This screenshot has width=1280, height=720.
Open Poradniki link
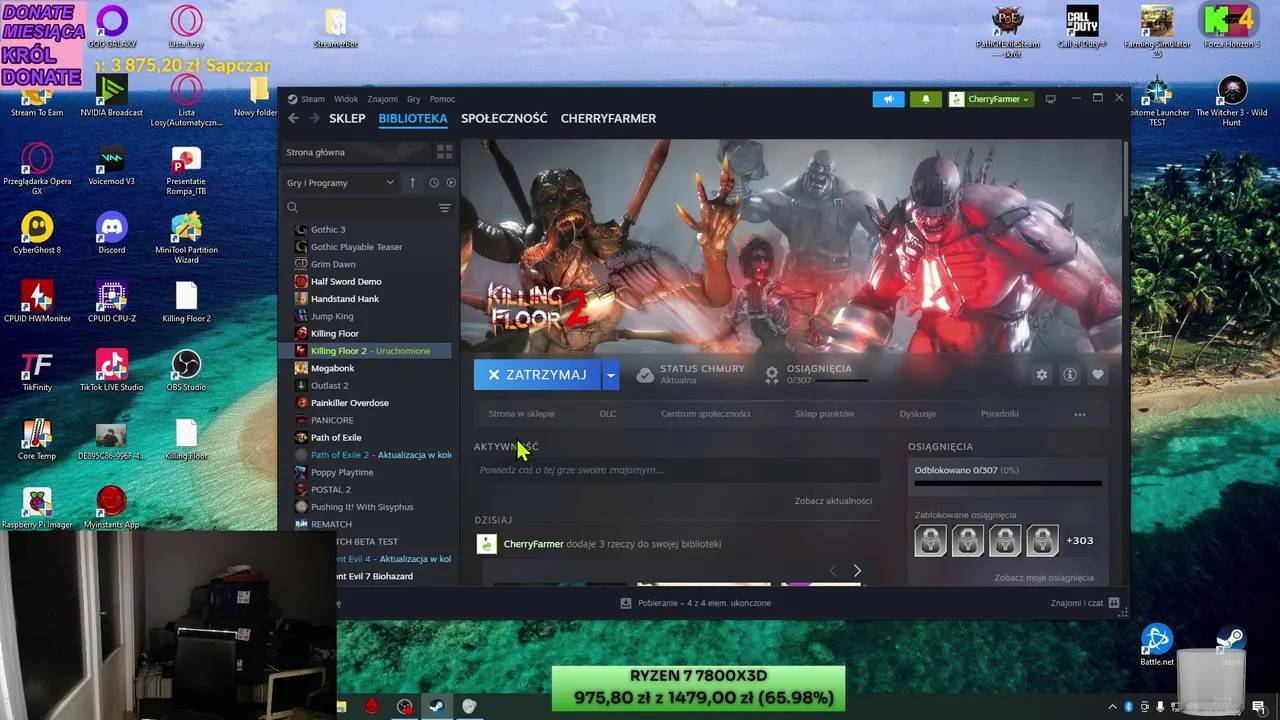(x=999, y=413)
